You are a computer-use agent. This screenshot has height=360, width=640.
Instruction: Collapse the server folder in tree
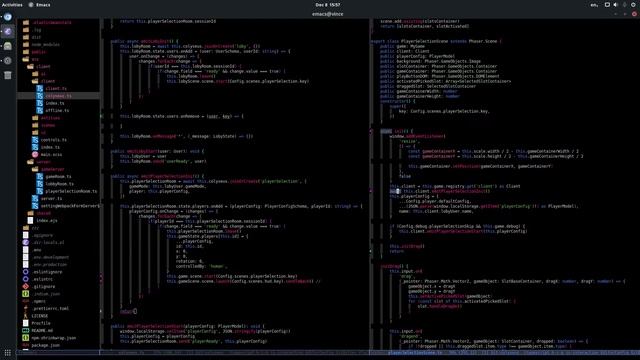39,162
